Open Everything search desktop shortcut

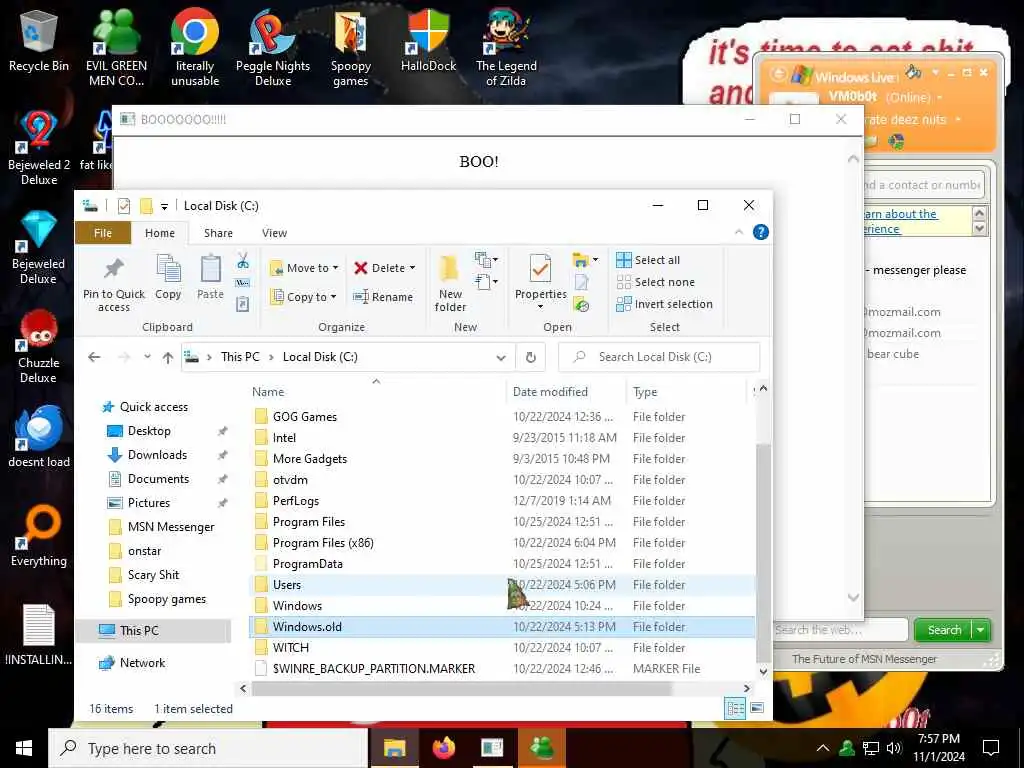click(39, 536)
